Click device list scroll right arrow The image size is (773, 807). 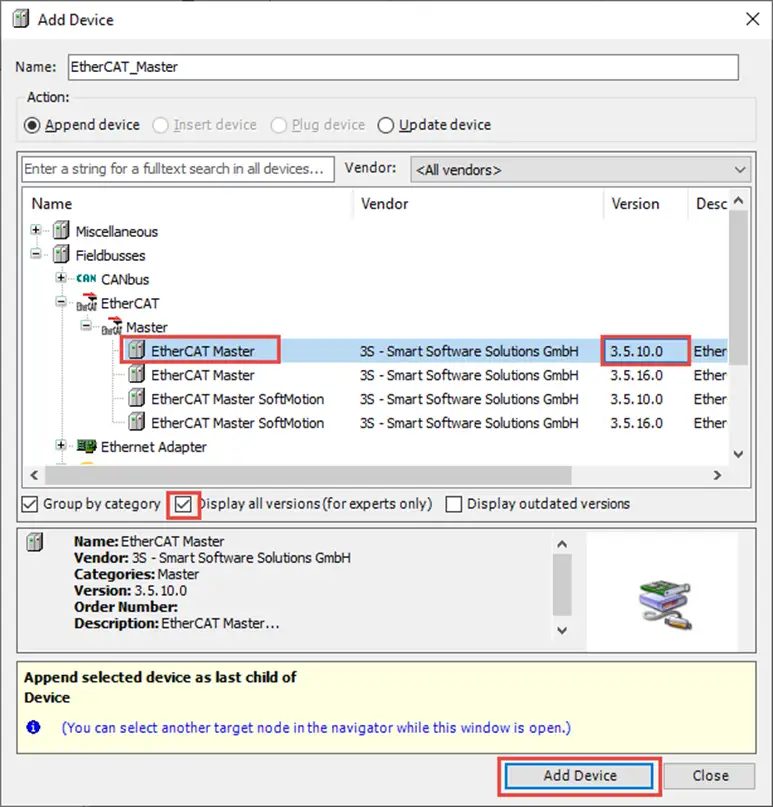pos(717,475)
